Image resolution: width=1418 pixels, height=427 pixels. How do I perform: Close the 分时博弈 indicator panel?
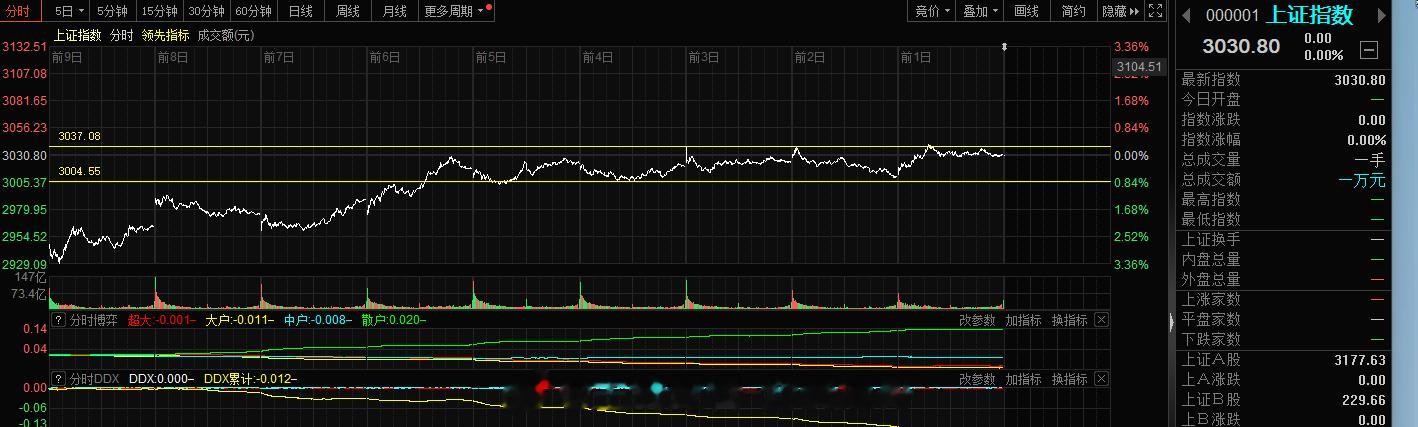pyautogui.click(x=1101, y=320)
